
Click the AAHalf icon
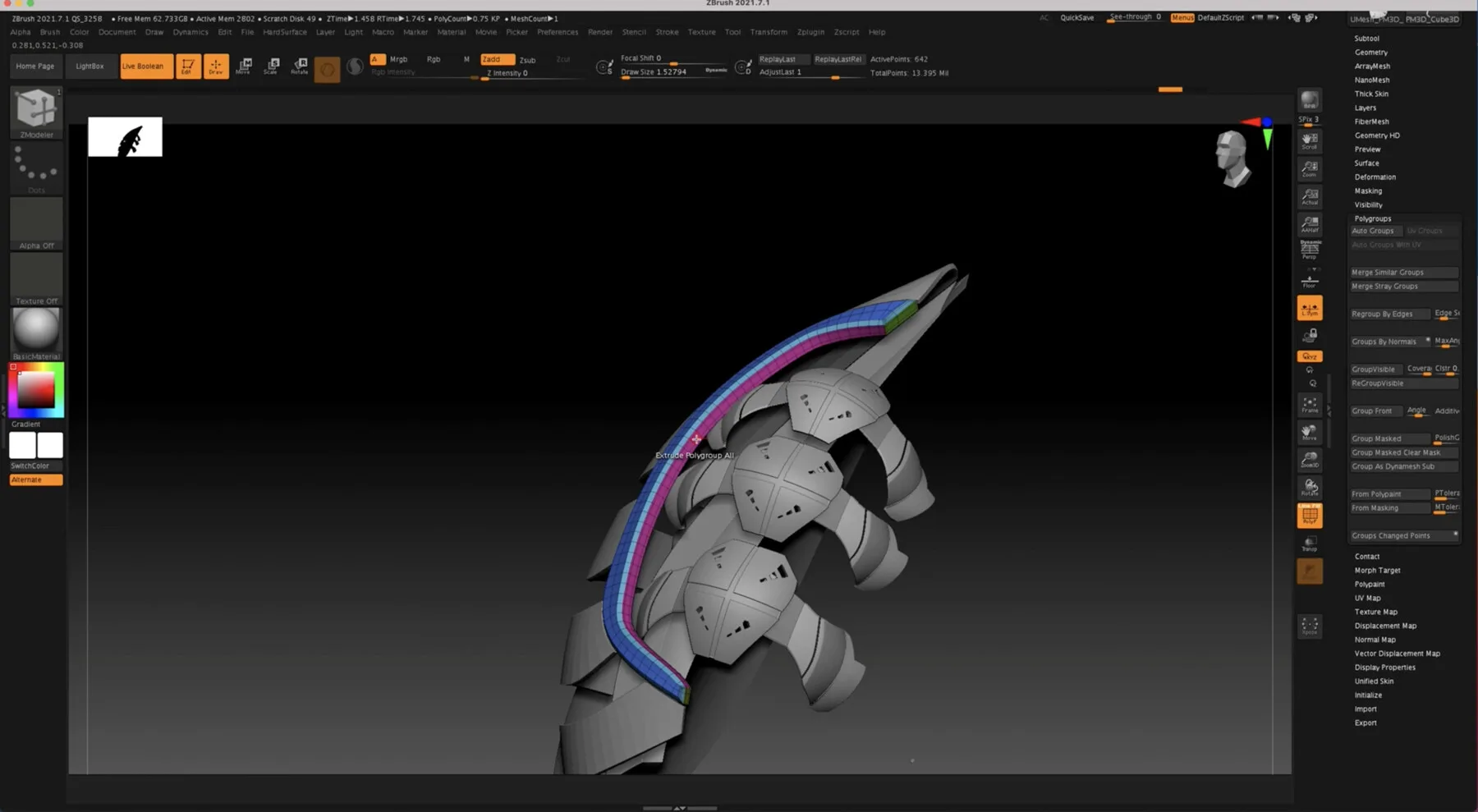1310,224
